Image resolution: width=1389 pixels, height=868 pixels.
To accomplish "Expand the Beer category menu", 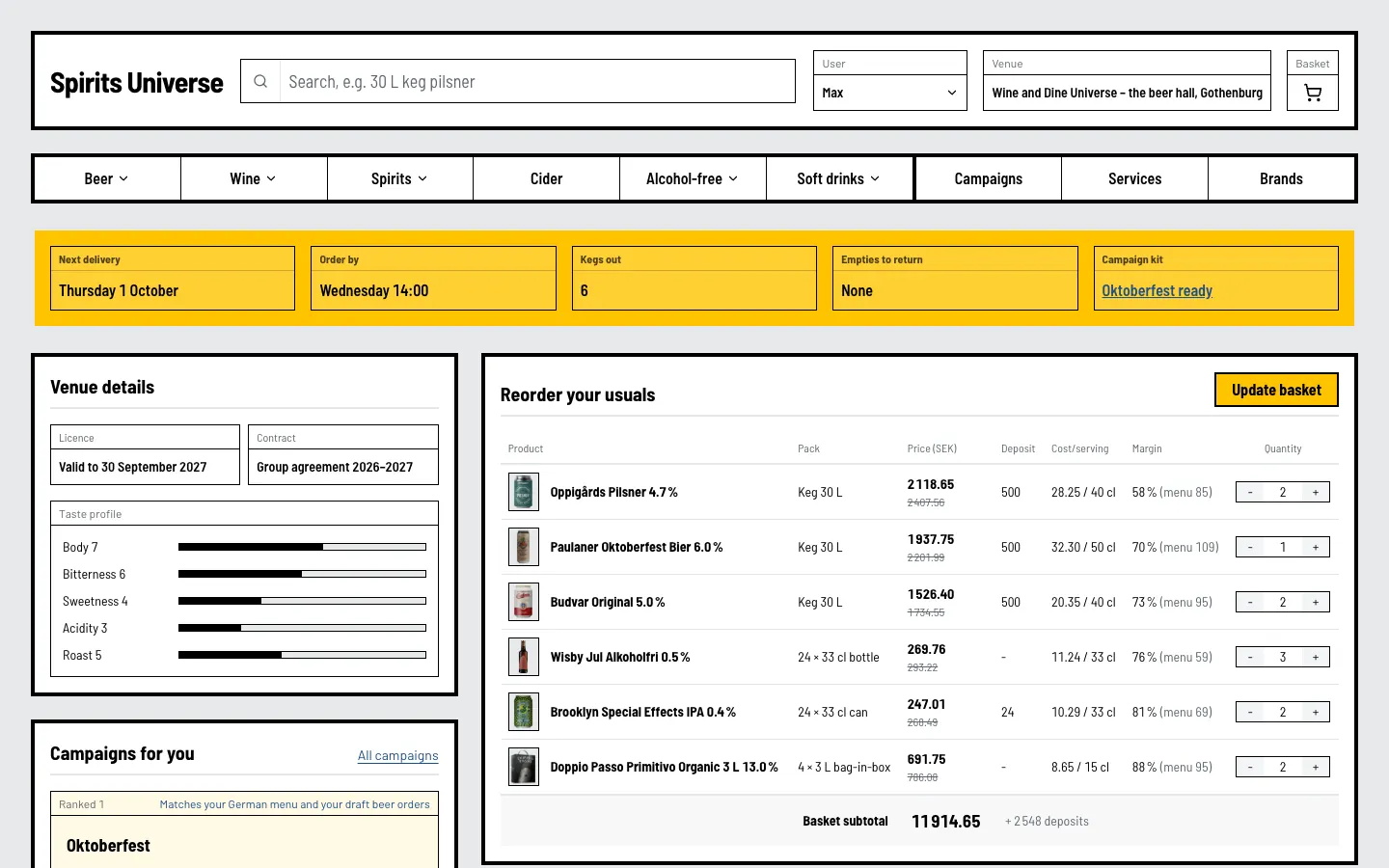I will (x=107, y=178).
